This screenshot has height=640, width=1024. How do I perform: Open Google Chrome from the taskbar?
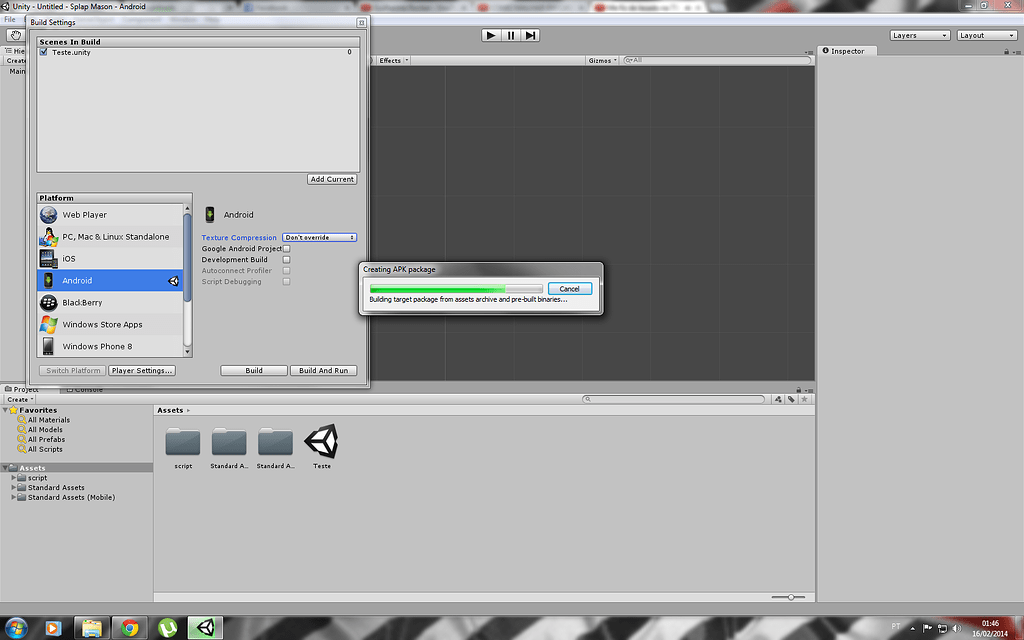pos(129,628)
